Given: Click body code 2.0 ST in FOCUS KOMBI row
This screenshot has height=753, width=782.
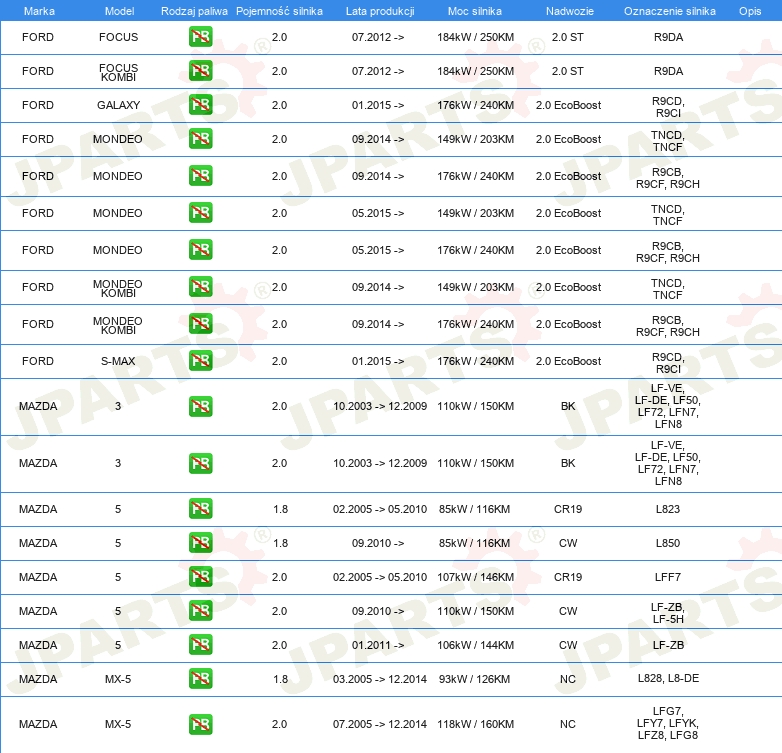Looking at the screenshot, I should point(568,71).
